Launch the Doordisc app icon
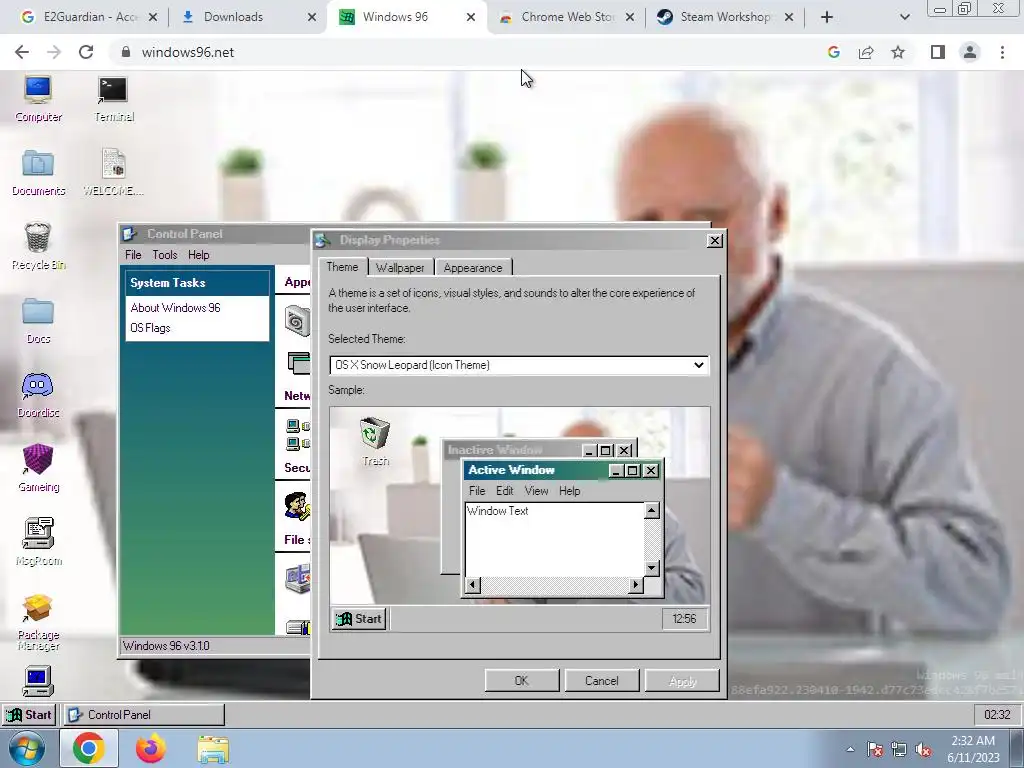1024x768 pixels. [38, 394]
